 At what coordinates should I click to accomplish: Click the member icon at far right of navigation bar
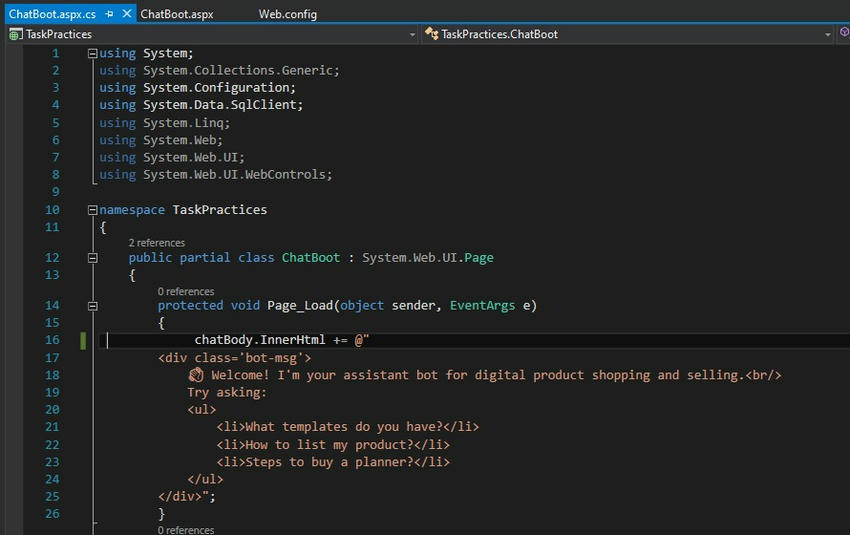click(843, 34)
